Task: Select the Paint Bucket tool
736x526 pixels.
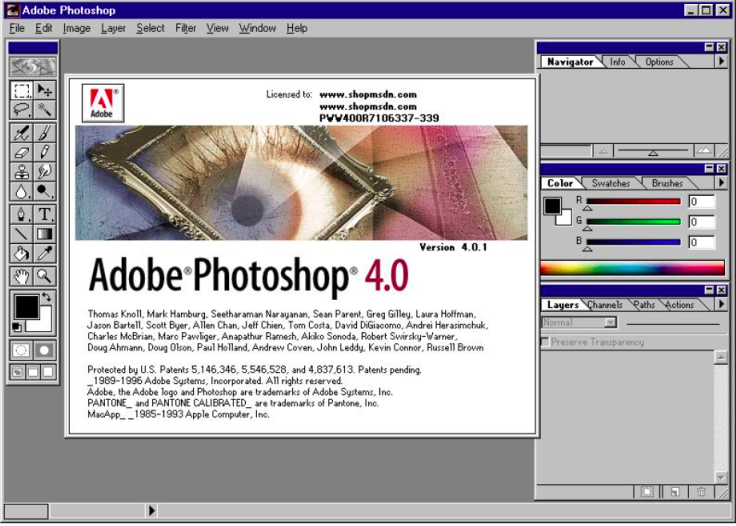Action: pyautogui.click(x=21, y=254)
